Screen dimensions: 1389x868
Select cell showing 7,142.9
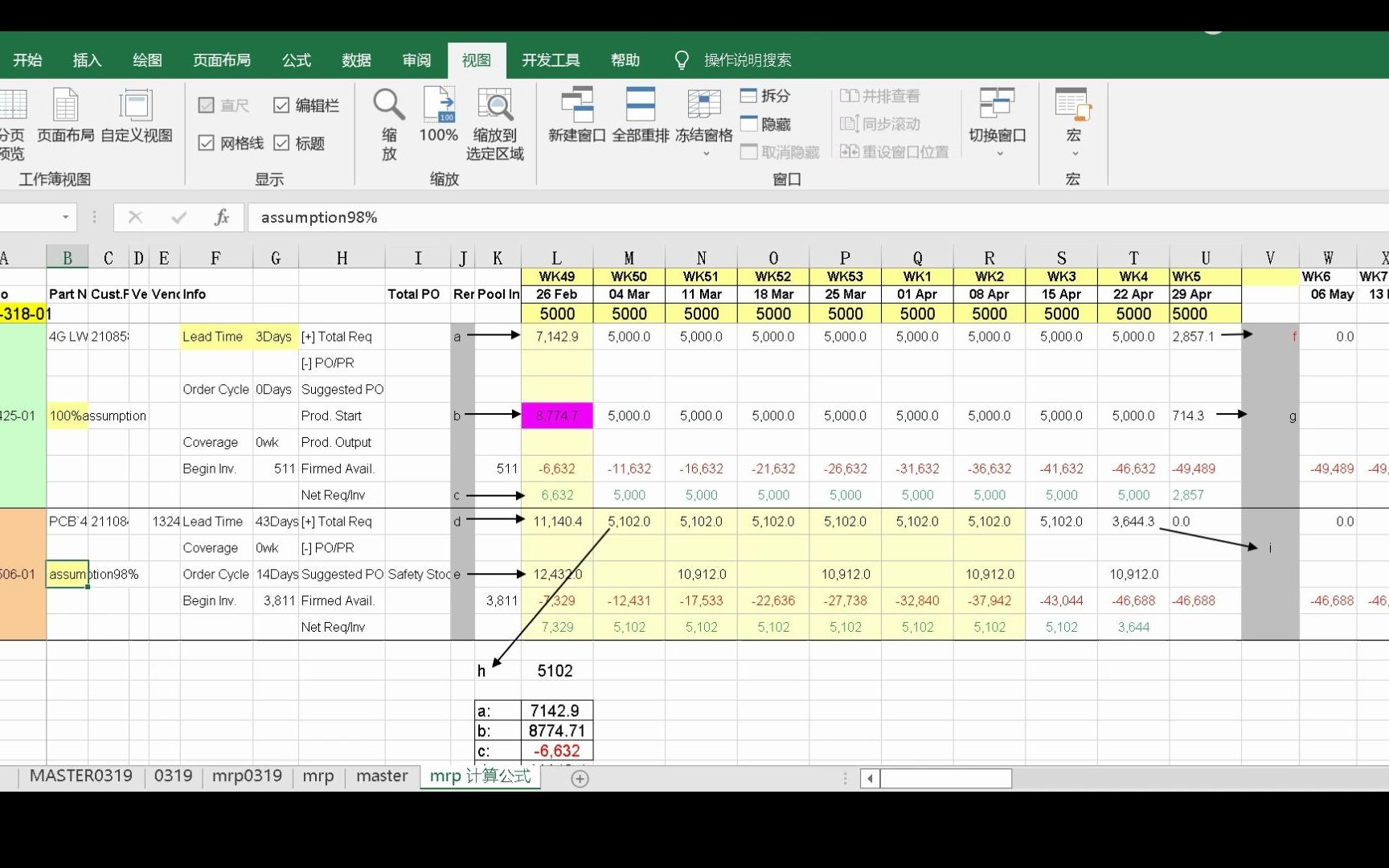click(x=557, y=337)
